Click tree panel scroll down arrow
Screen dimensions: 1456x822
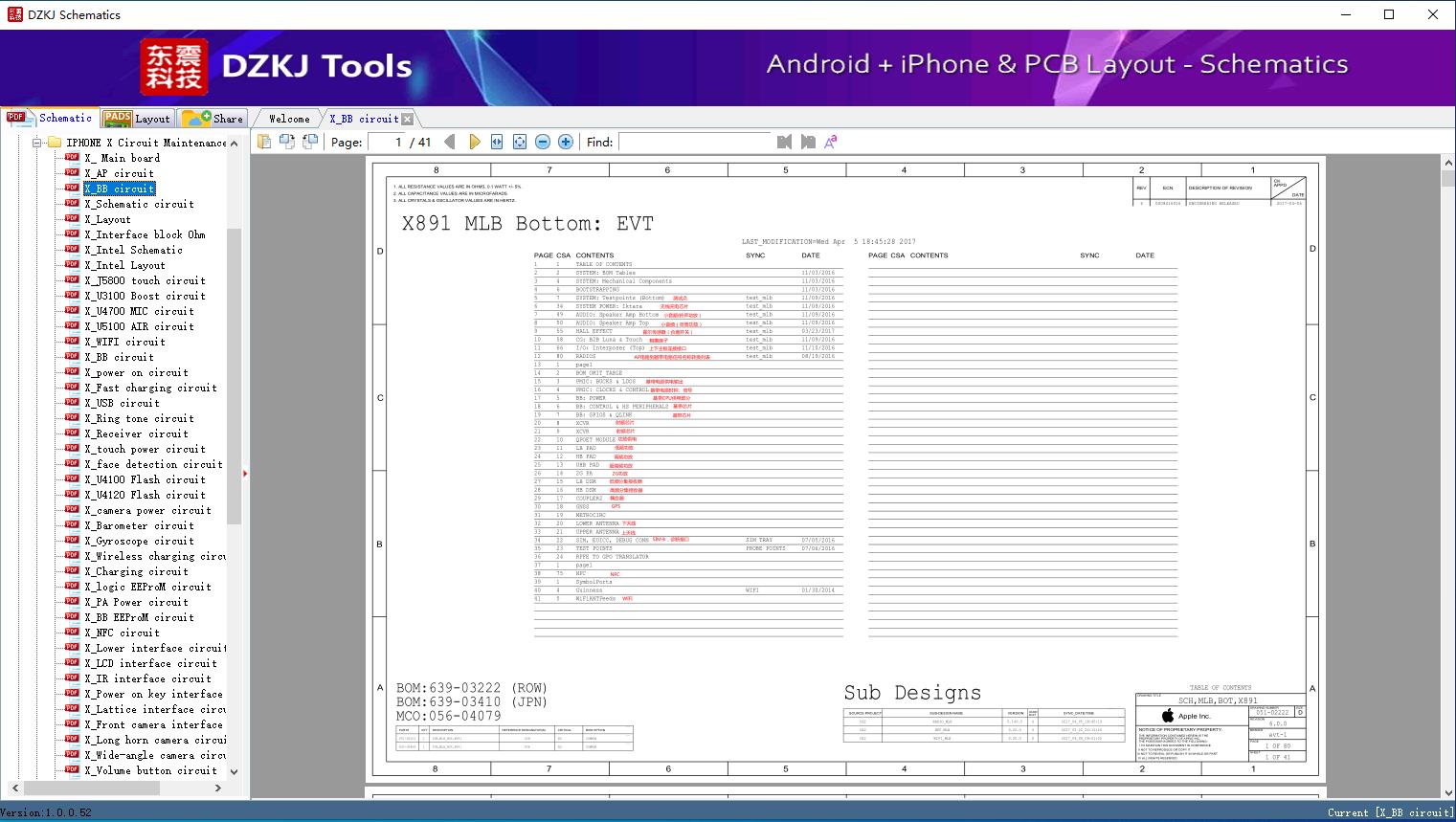point(235,771)
